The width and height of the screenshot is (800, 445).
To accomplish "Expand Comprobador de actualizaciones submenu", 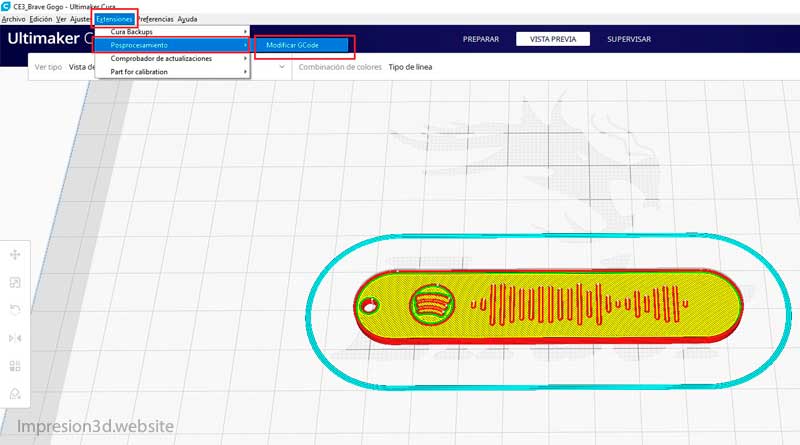I will [x=172, y=58].
